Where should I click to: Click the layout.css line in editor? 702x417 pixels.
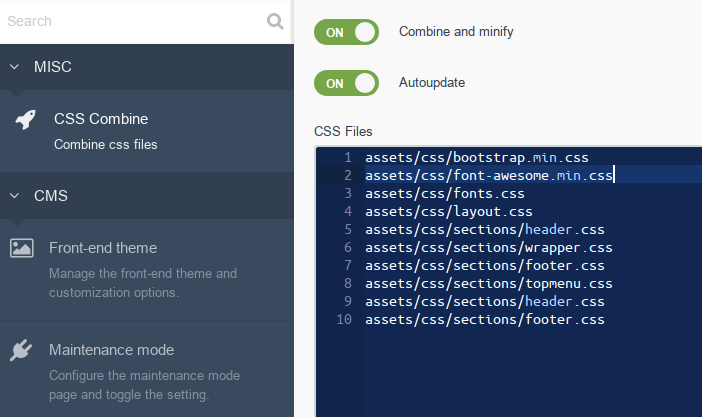pyautogui.click(x=448, y=211)
